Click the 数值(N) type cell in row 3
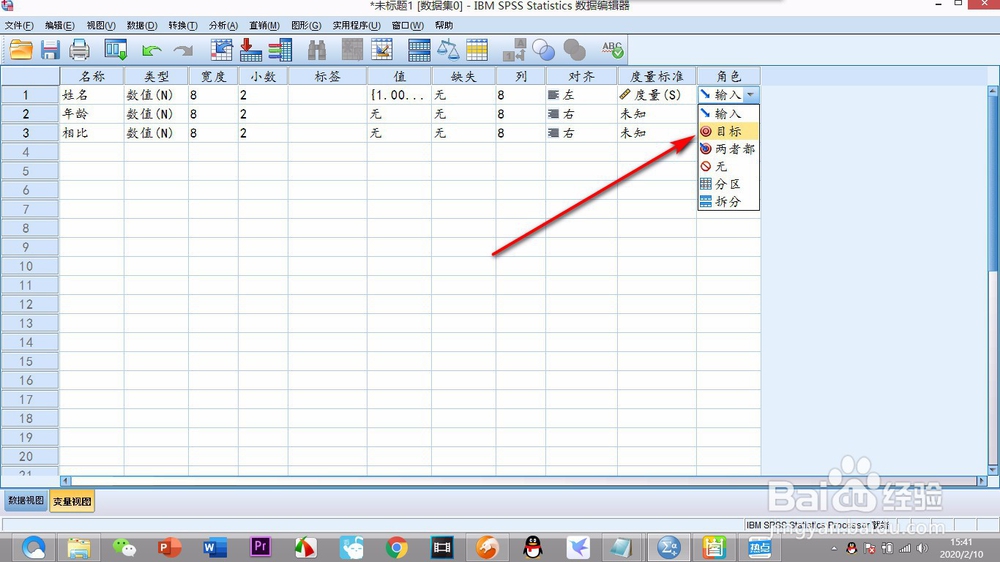This screenshot has height=562, width=1000. click(x=156, y=133)
